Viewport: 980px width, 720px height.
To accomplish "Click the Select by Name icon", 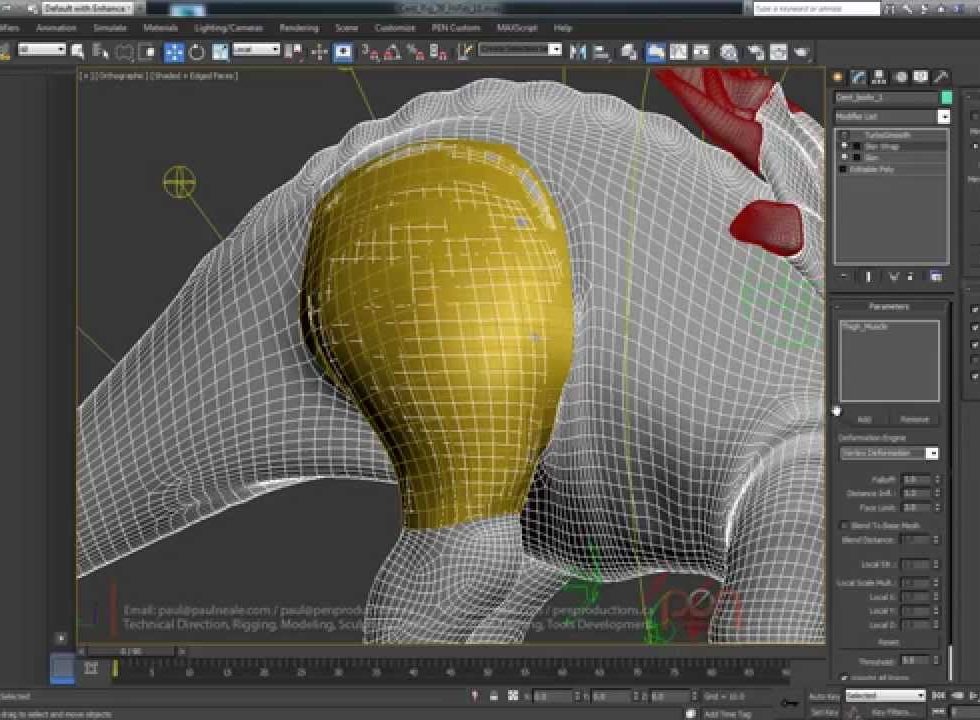I will 100,52.
